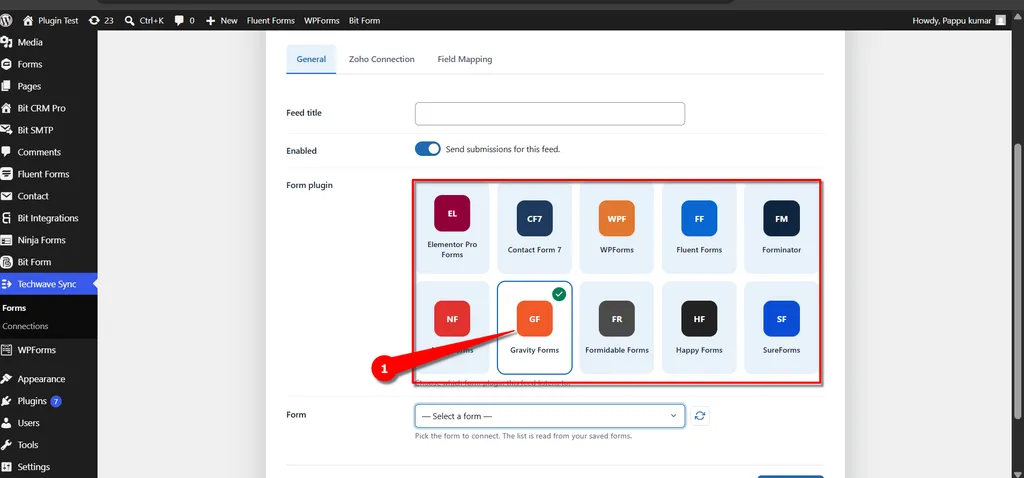The height and width of the screenshot is (478, 1024).
Task: Open Pages in the sidebar
Action: (x=48, y=86)
